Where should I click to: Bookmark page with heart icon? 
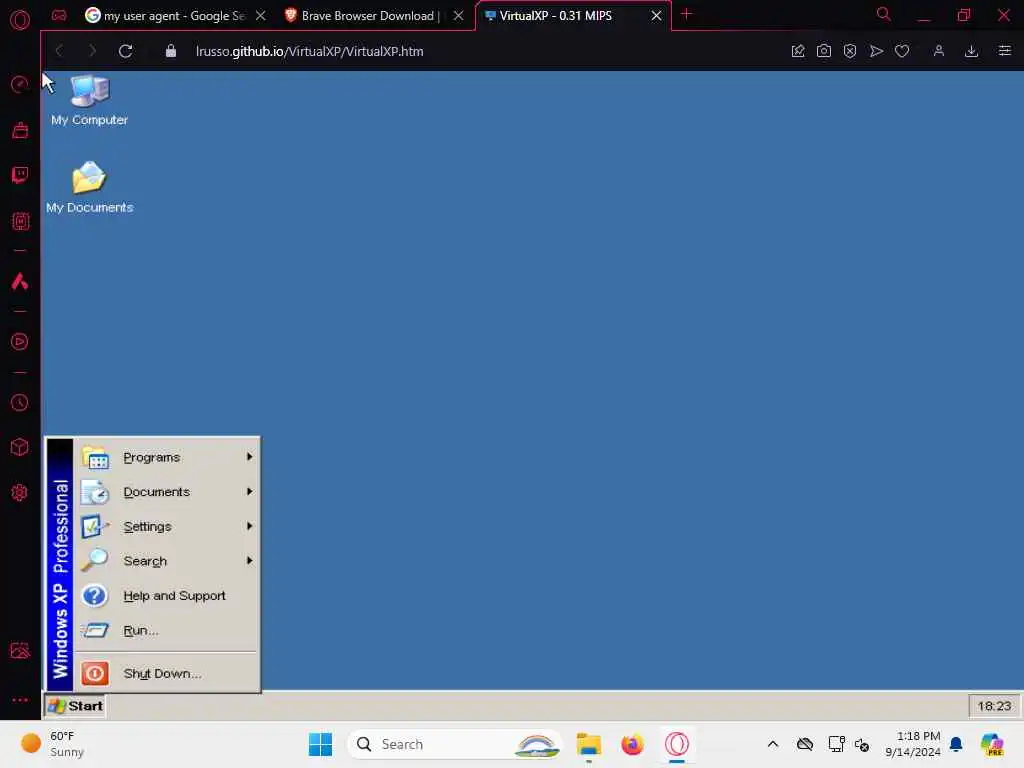tap(902, 51)
